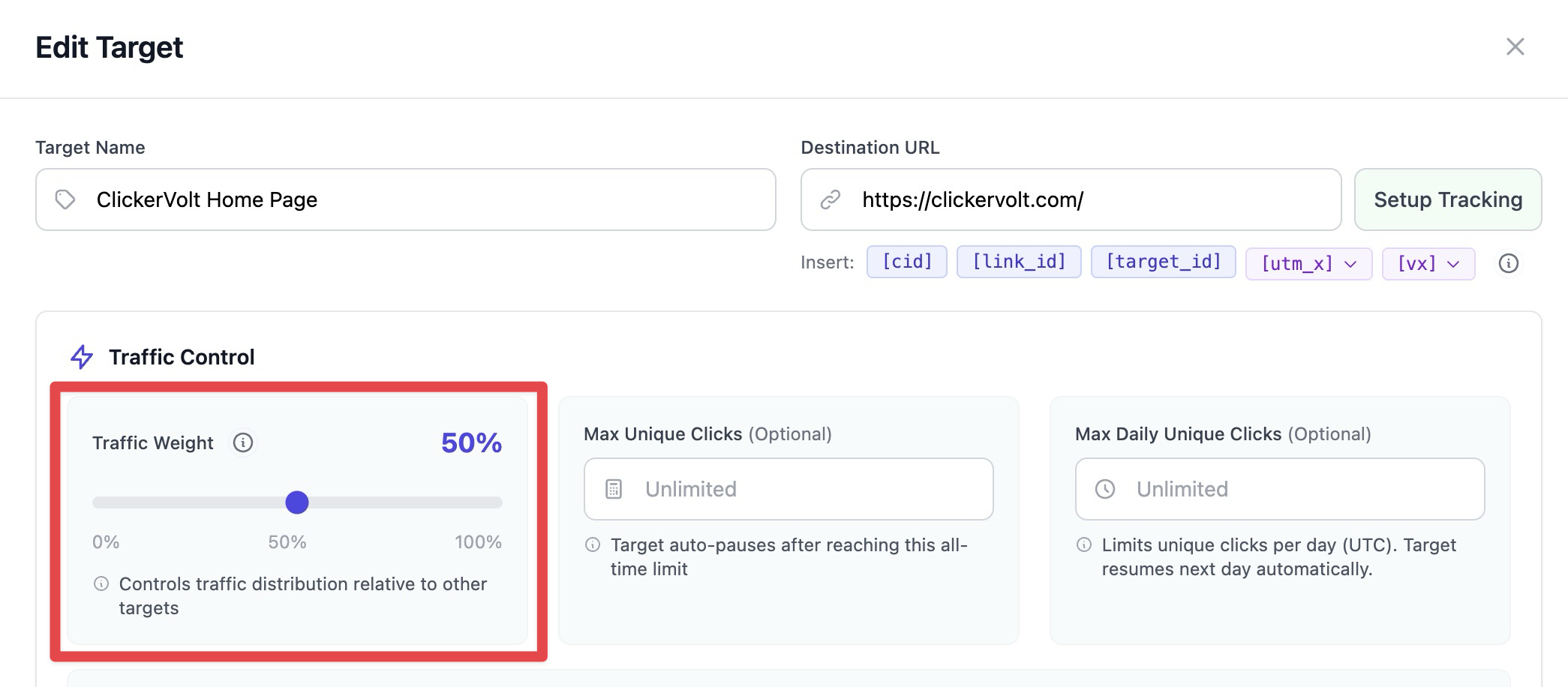Click the 50% Traffic Weight value
Viewport: 1568px width, 687px height.
471,442
